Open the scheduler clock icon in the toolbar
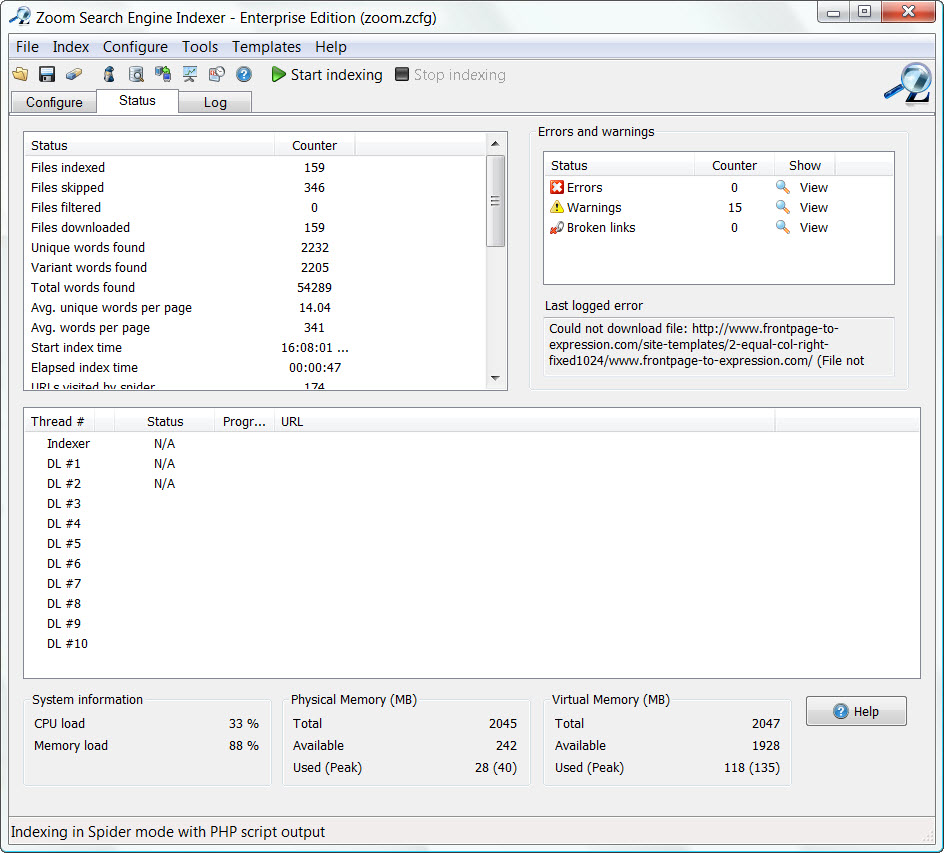 click(x=217, y=74)
